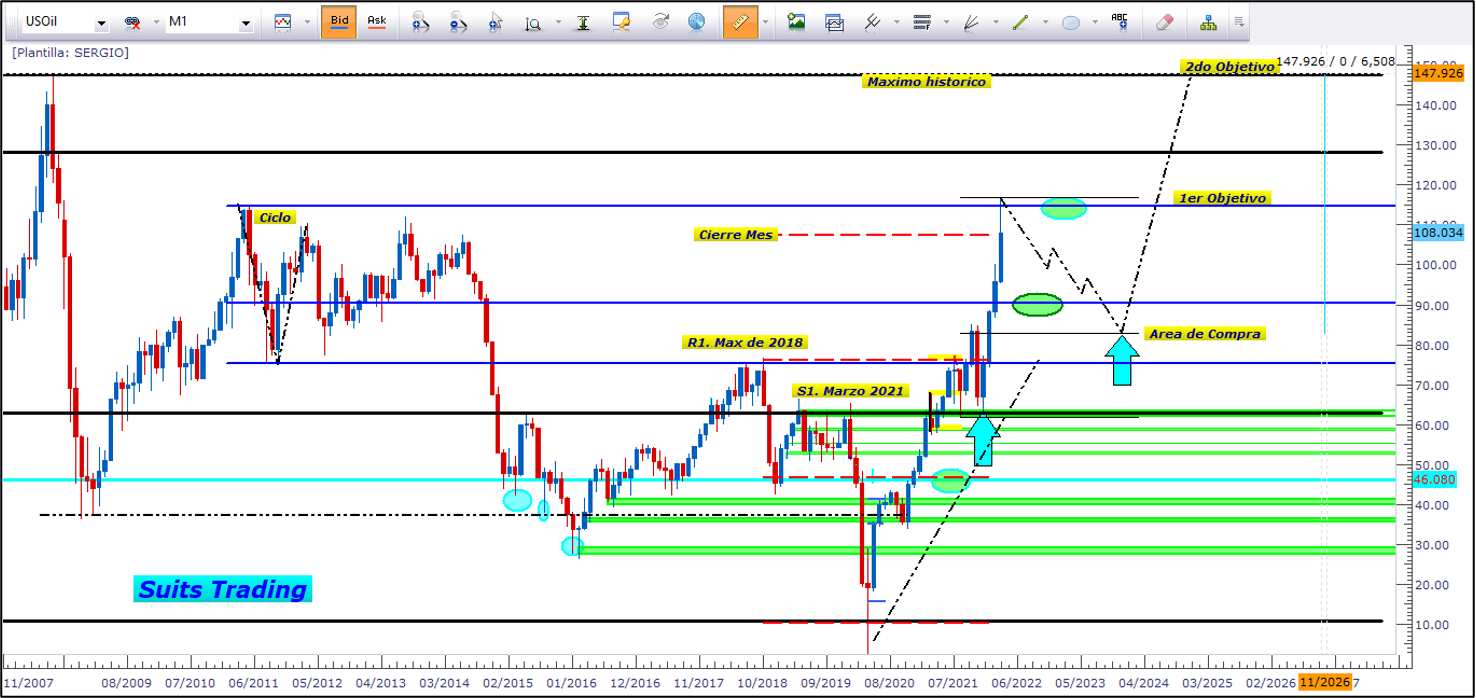
Task: Select the green trend line drawing tool
Action: coord(1021,21)
